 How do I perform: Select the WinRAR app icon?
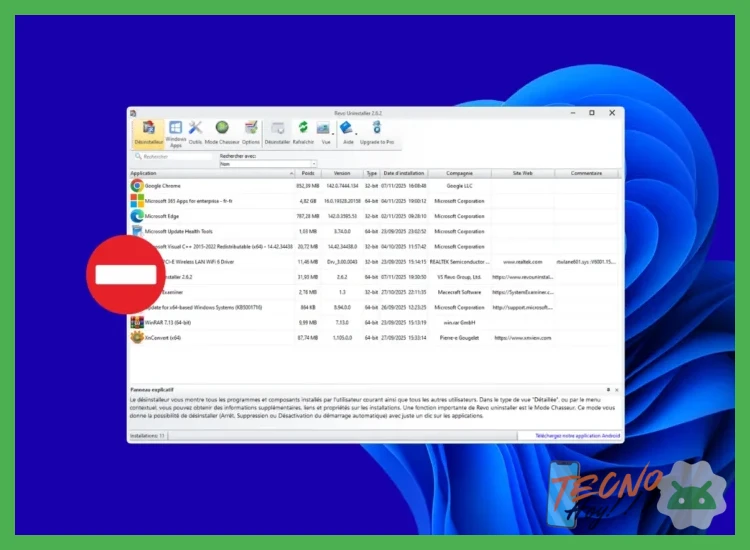pos(137,322)
